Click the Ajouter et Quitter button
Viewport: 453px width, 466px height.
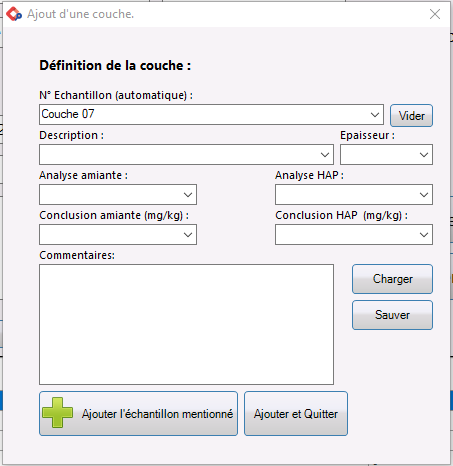coord(296,414)
